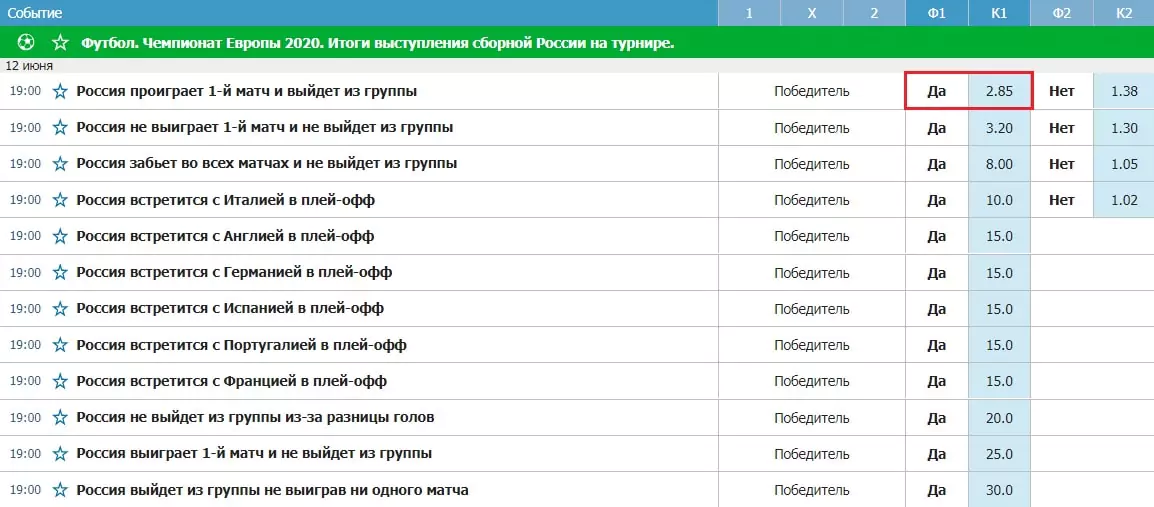The height and width of the screenshot is (507, 1154).
Task: Star the 'встретится с Италией' row
Action: [x=60, y=200]
